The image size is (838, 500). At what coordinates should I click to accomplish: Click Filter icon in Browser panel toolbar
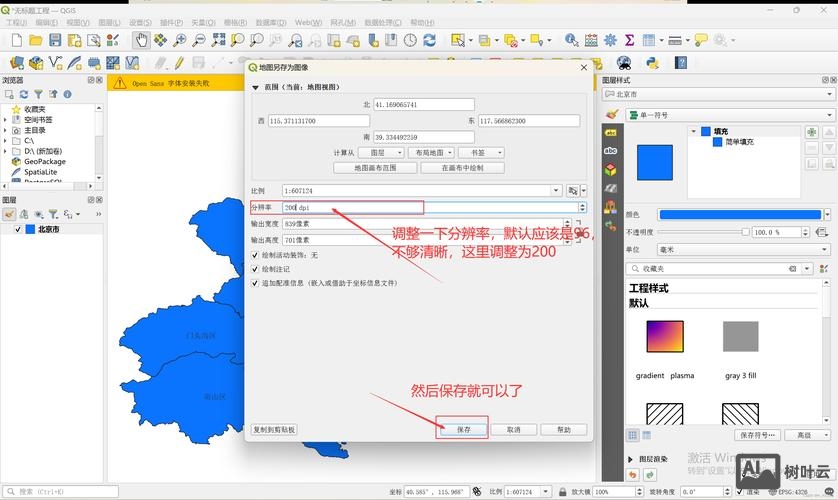click(x=38, y=94)
